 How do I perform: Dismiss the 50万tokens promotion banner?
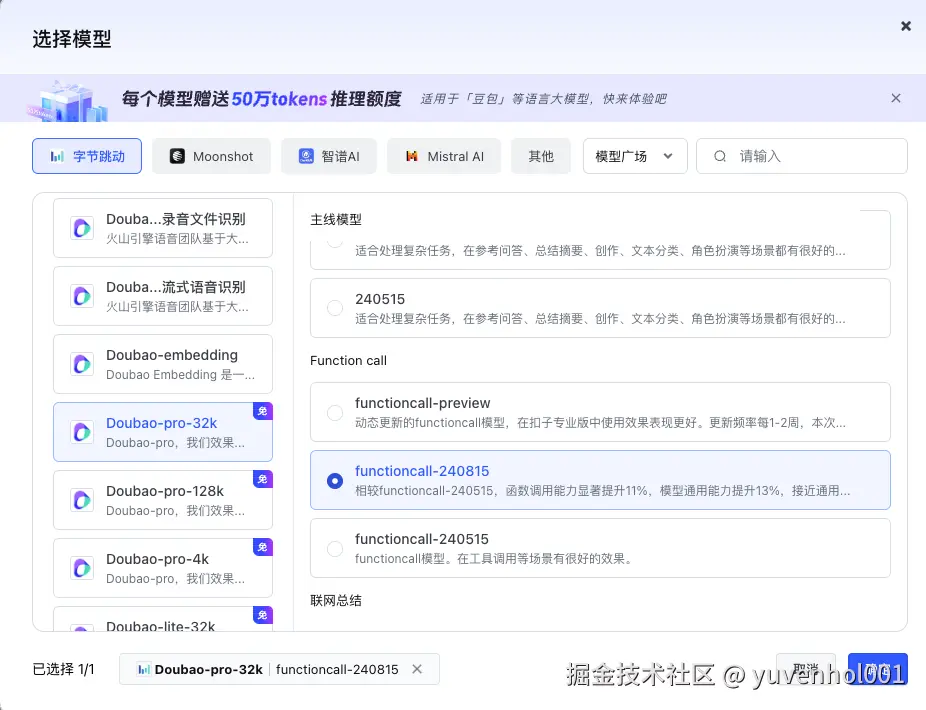tap(895, 98)
